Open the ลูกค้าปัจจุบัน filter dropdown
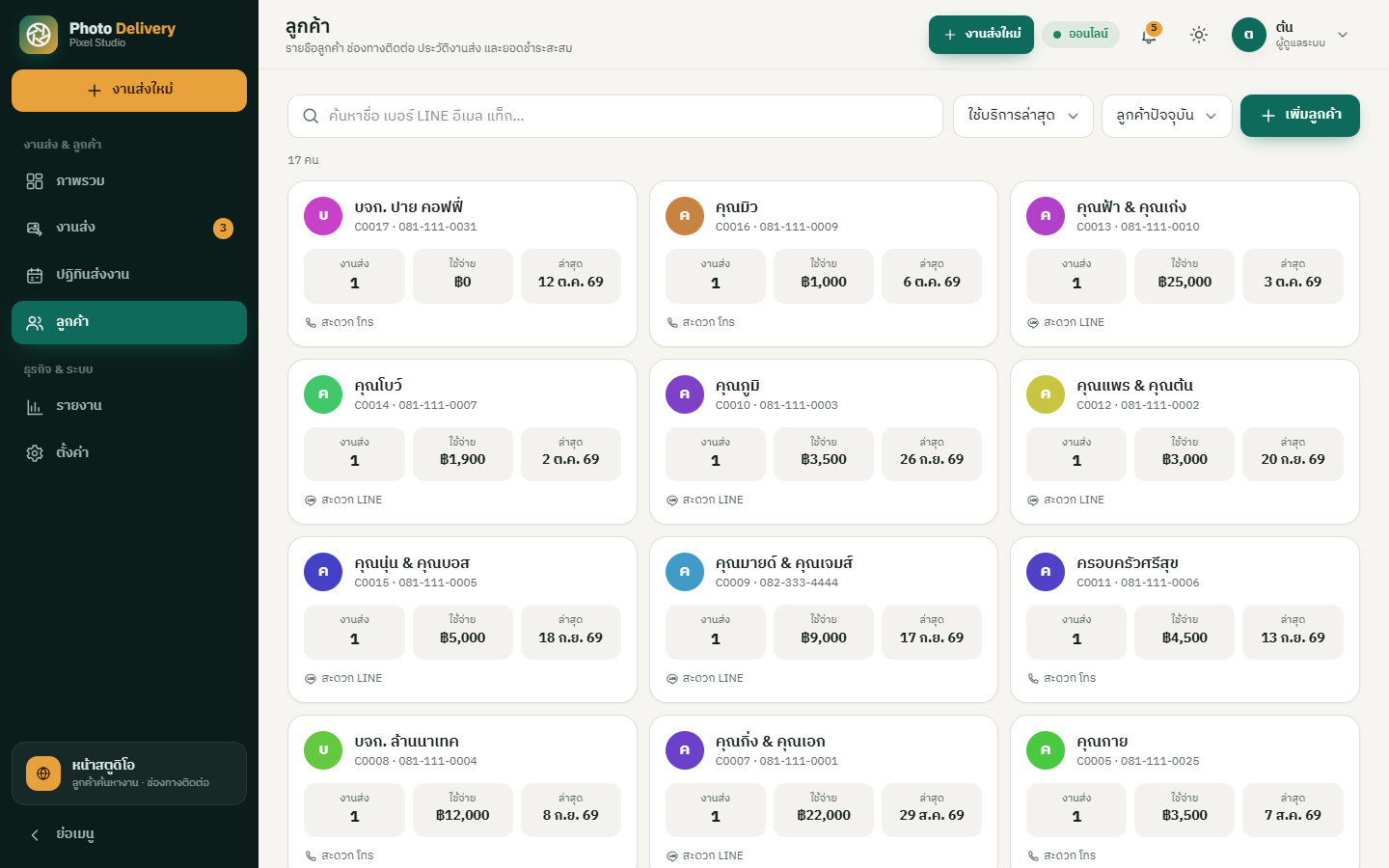This screenshot has width=1389, height=868. point(1167,116)
